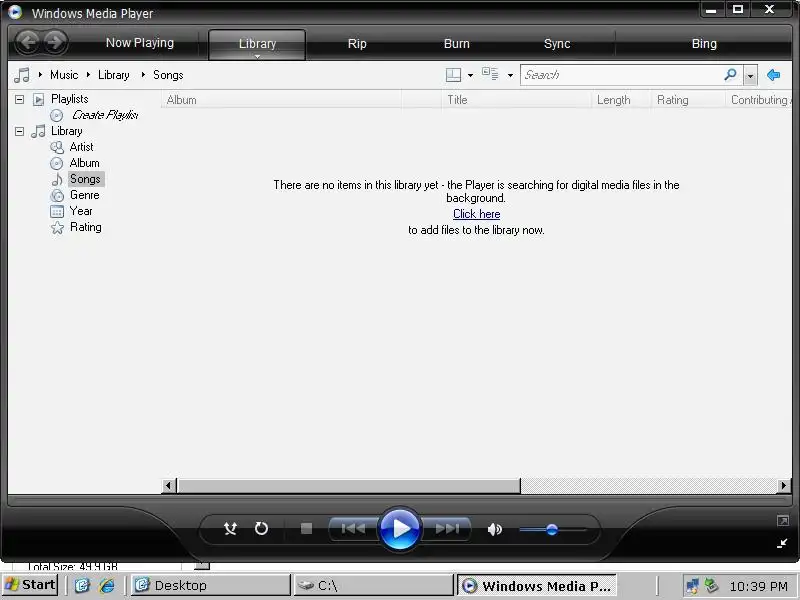Image resolution: width=800 pixels, height=600 pixels.
Task: Go back with the Back arrow button
Action: pyautogui.click(x=28, y=42)
